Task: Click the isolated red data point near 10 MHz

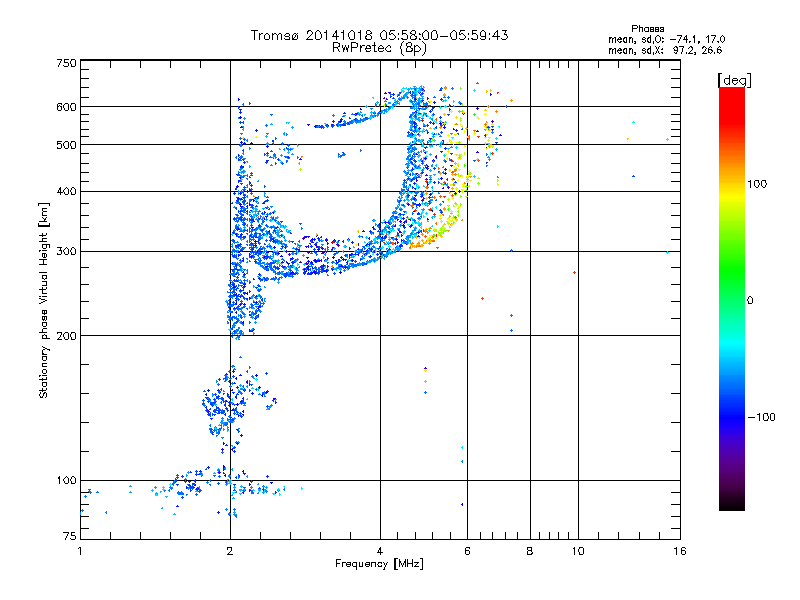Action: (574, 272)
